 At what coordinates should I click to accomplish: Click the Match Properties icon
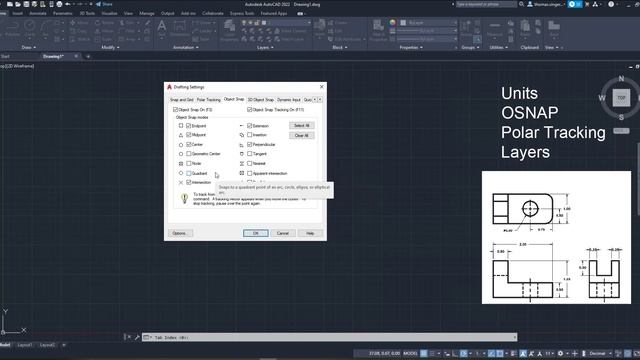click(378, 29)
